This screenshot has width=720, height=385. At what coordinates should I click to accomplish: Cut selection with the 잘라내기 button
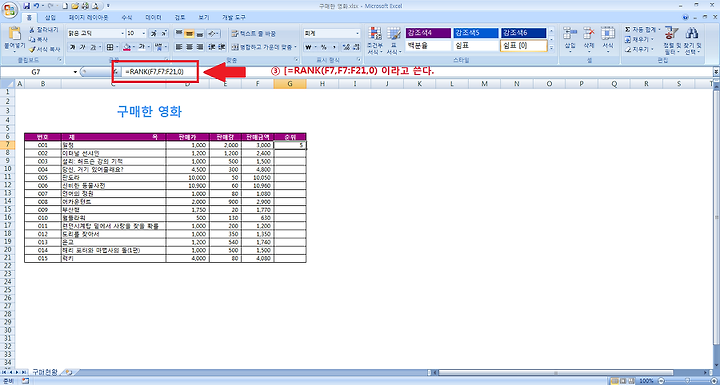(43, 29)
